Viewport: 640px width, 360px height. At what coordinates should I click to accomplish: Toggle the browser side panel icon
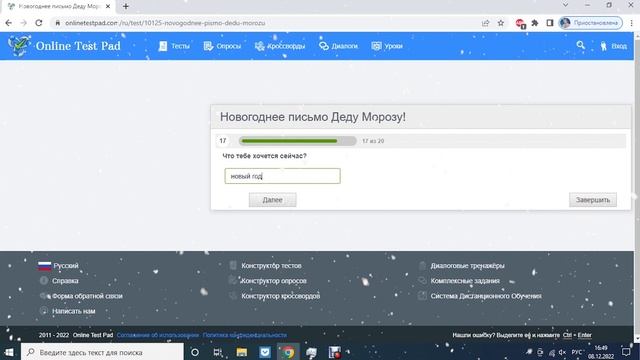pos(550,23)
